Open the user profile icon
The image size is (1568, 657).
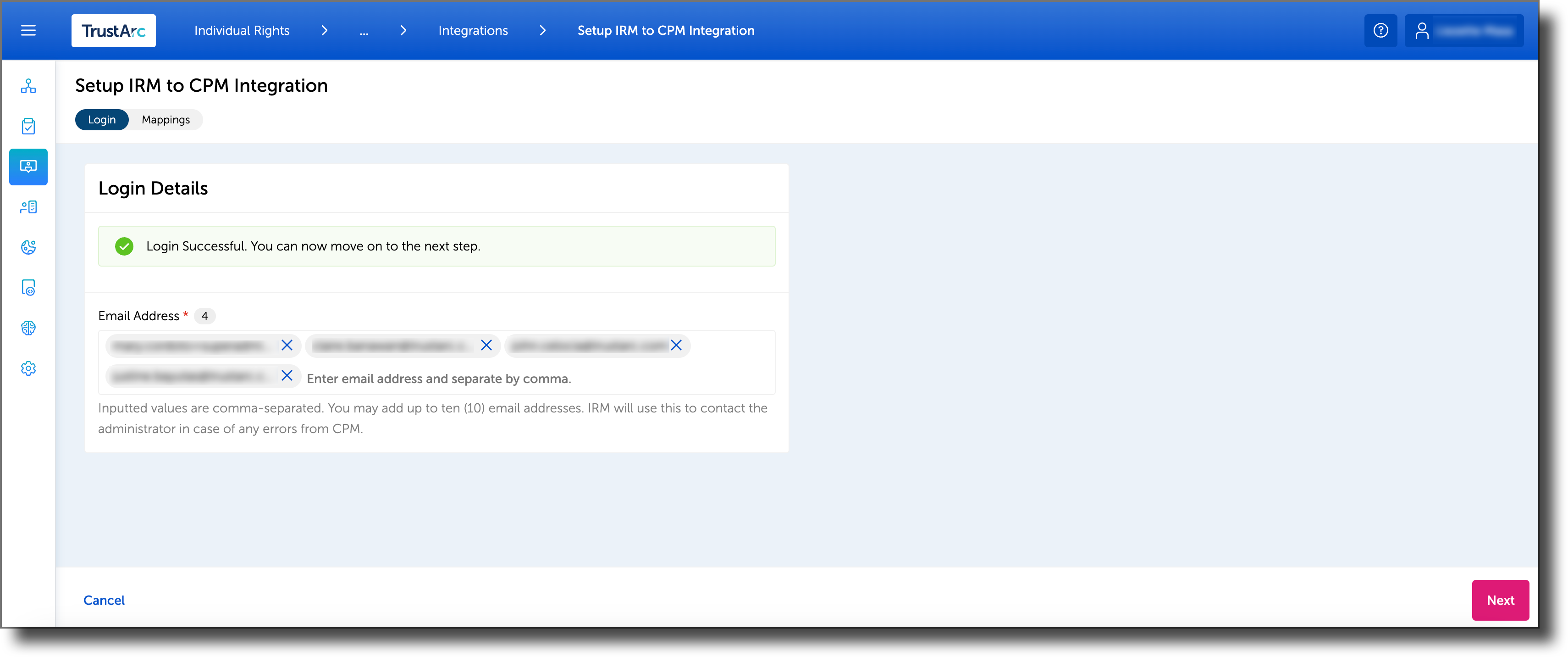pyautogui.click(x=1423, y=30)
